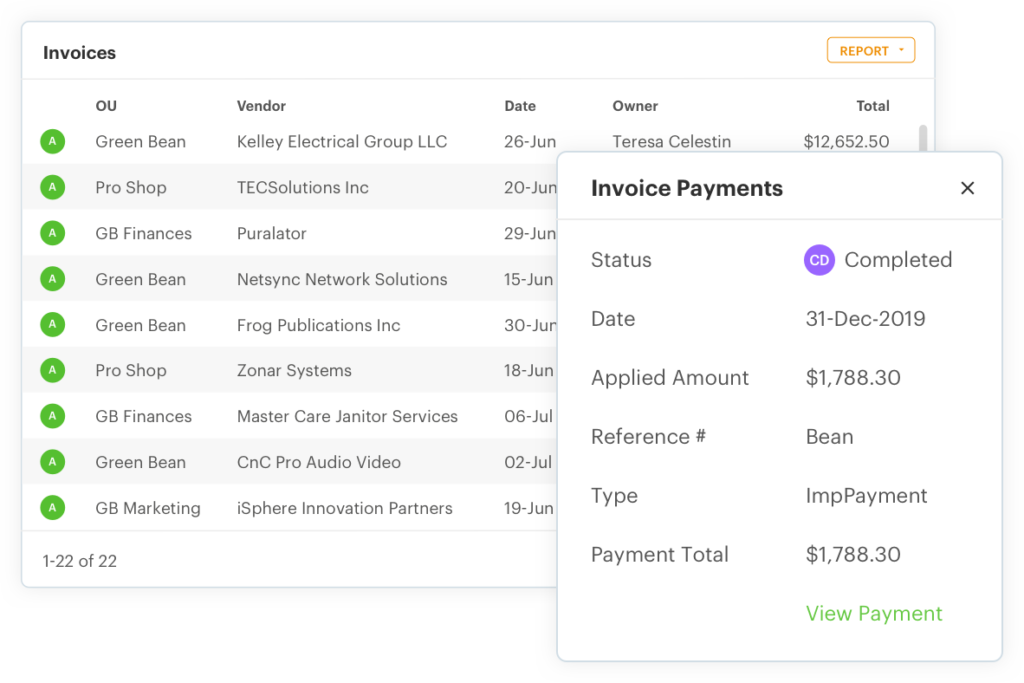Click the invoices list vertical scrollbar
The image size is (1024, 683).
tap(922, 138)
